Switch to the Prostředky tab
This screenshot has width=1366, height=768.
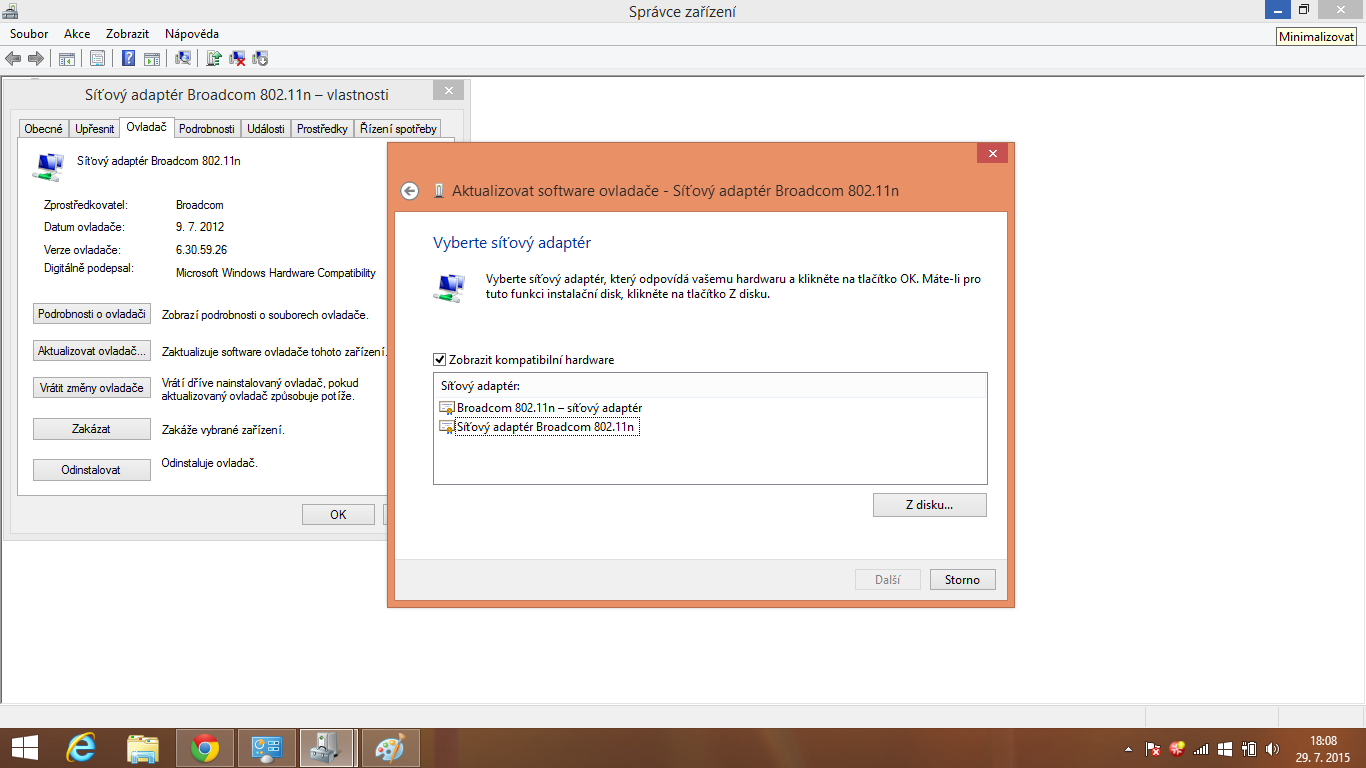tap(323, 129)
